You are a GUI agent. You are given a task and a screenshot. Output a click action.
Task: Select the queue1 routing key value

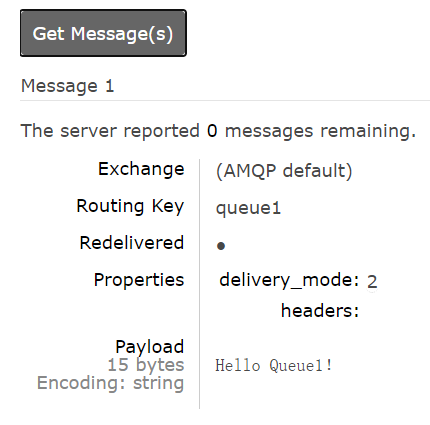pos(248,209)
